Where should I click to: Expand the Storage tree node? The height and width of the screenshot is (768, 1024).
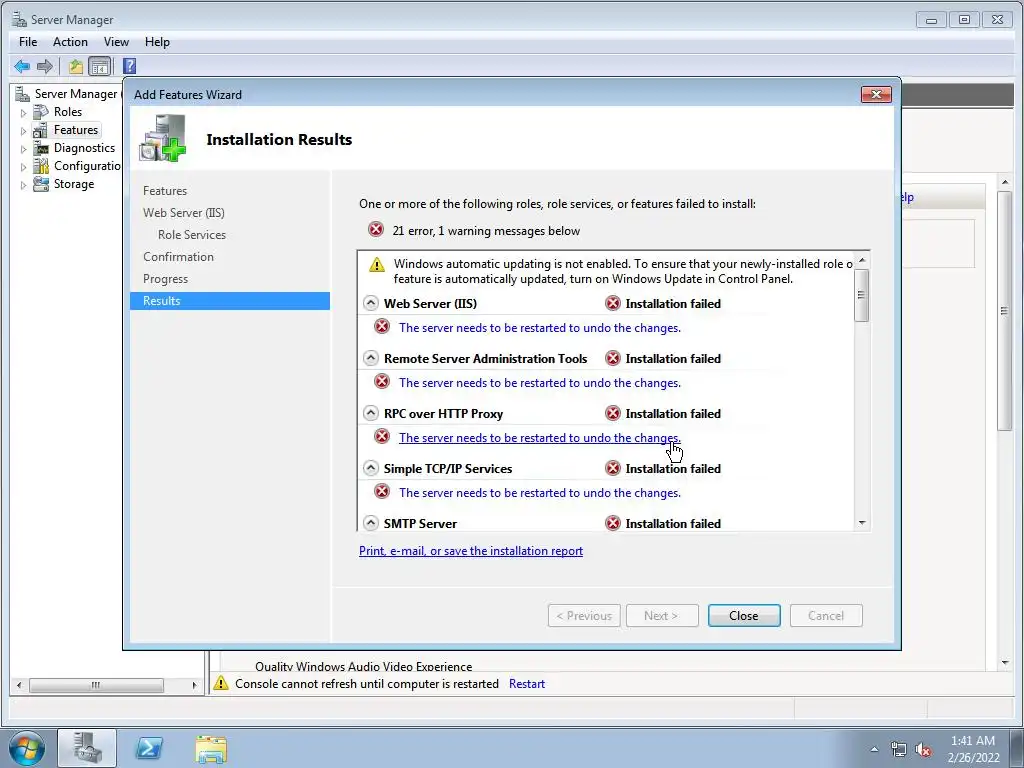(x=24, y=185)
